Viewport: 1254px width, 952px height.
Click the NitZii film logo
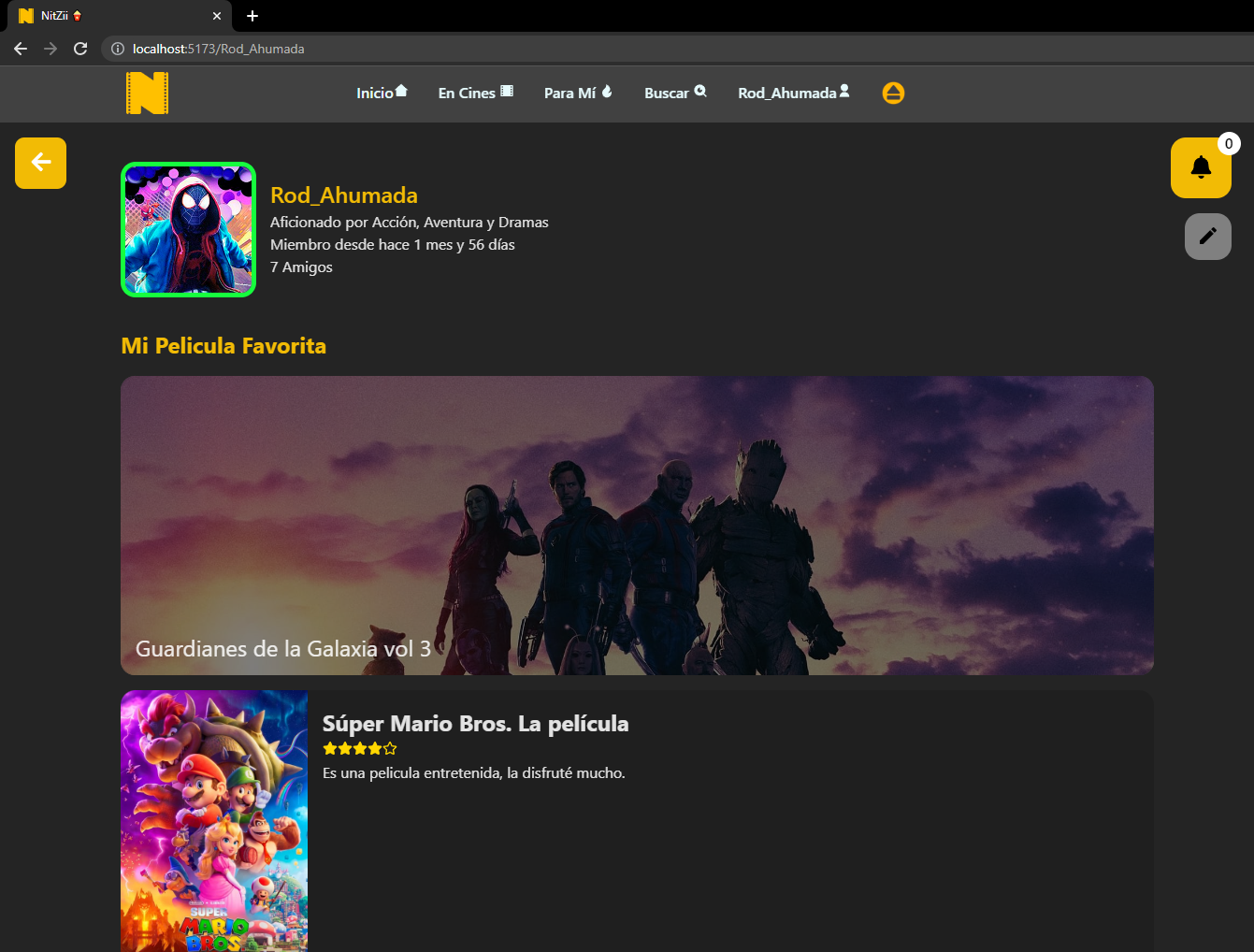point(147,93)
